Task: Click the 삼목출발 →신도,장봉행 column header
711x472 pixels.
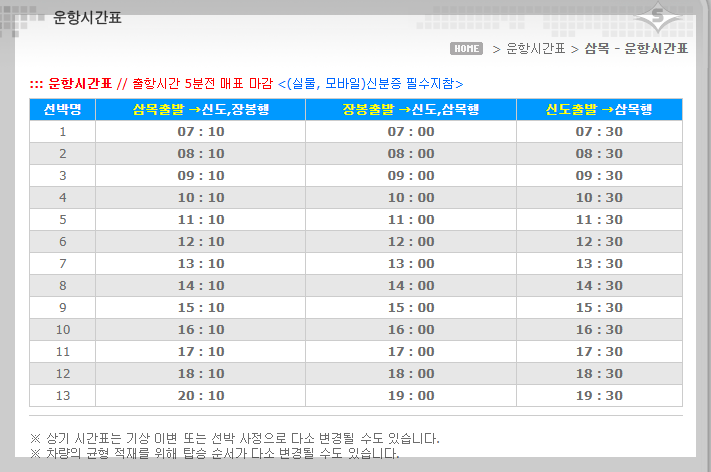Action: (x=201, y=109)
